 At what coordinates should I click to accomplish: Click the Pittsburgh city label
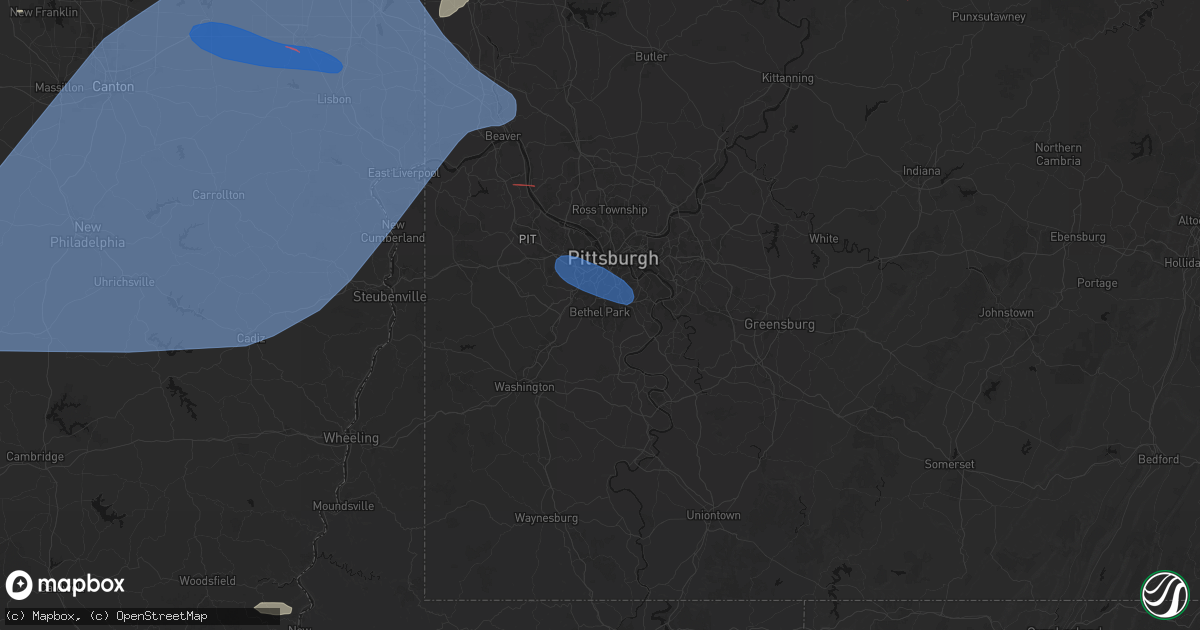tap(613, 258)
